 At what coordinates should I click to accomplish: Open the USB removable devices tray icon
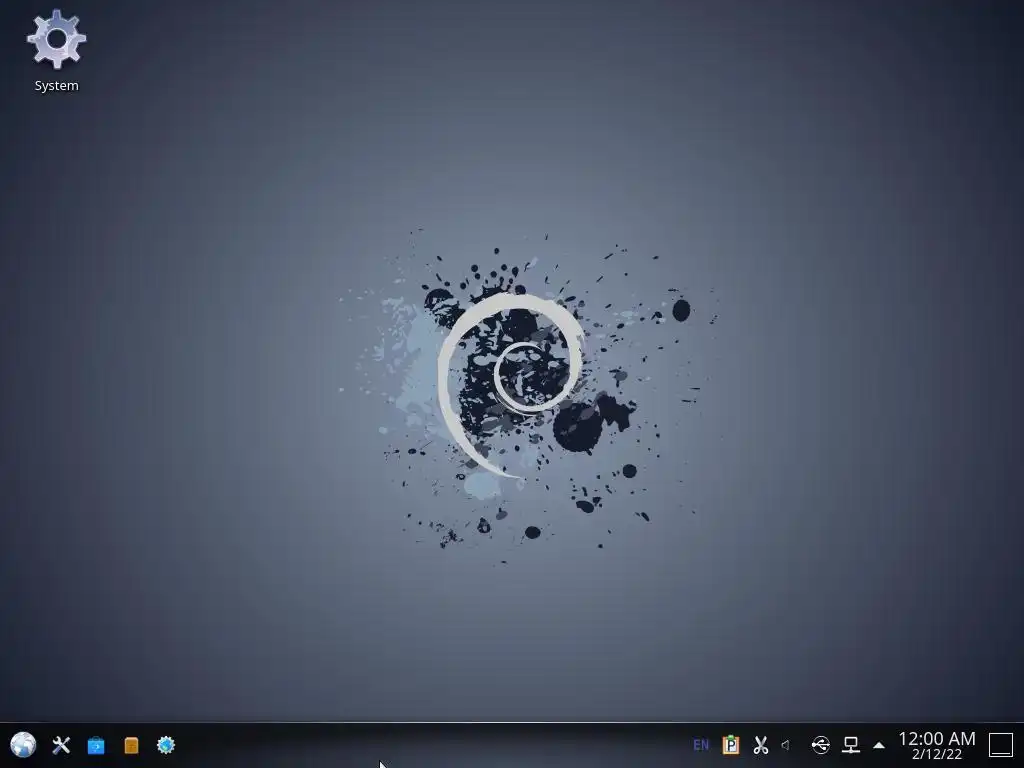coord(820,745)
